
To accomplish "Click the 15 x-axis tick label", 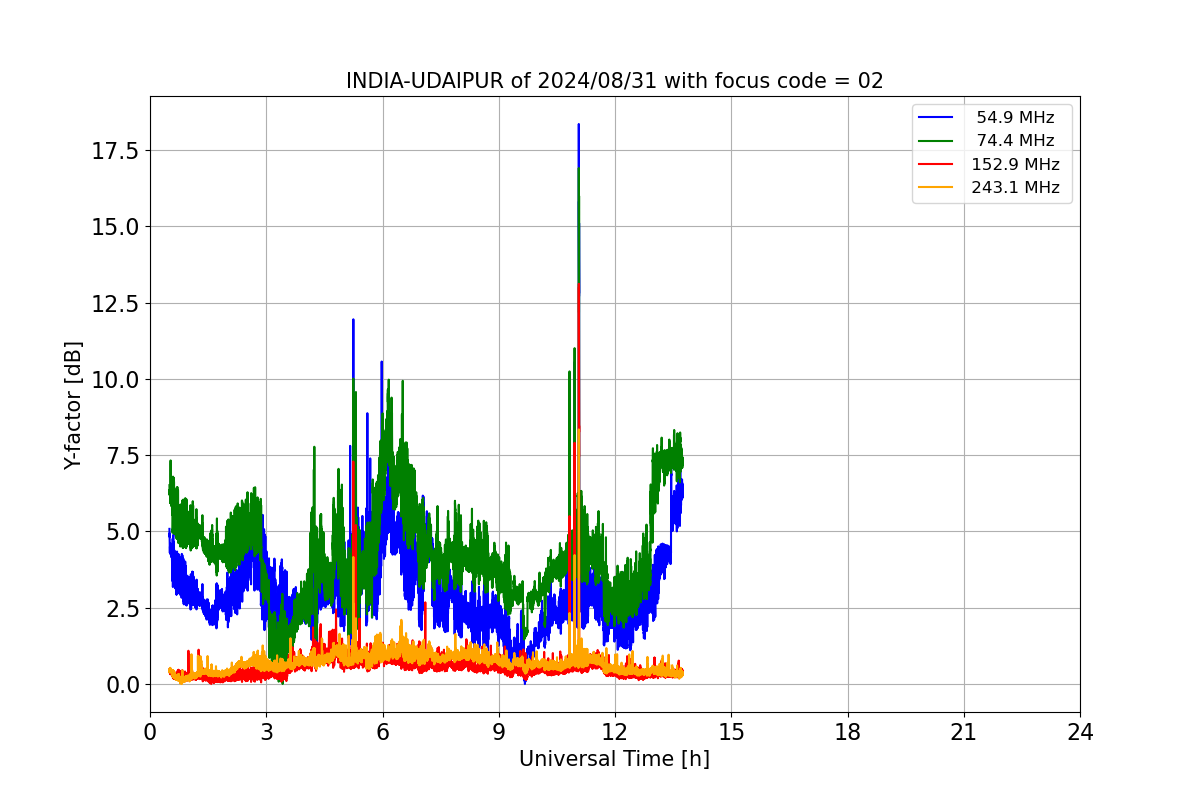I will click(x=731, y=732).
